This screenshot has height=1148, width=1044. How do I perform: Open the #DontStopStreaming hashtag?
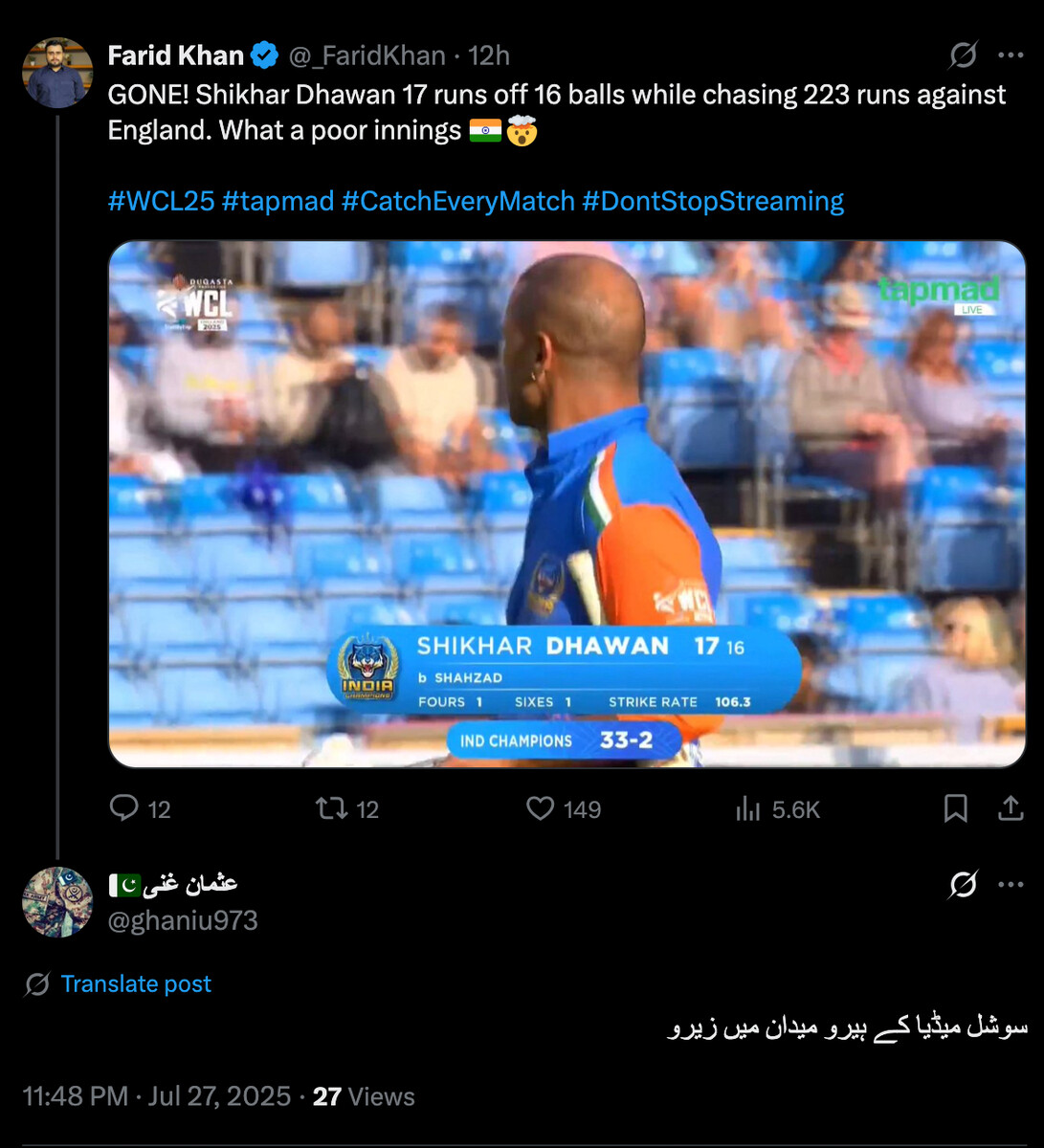click(x=713, y=201)
